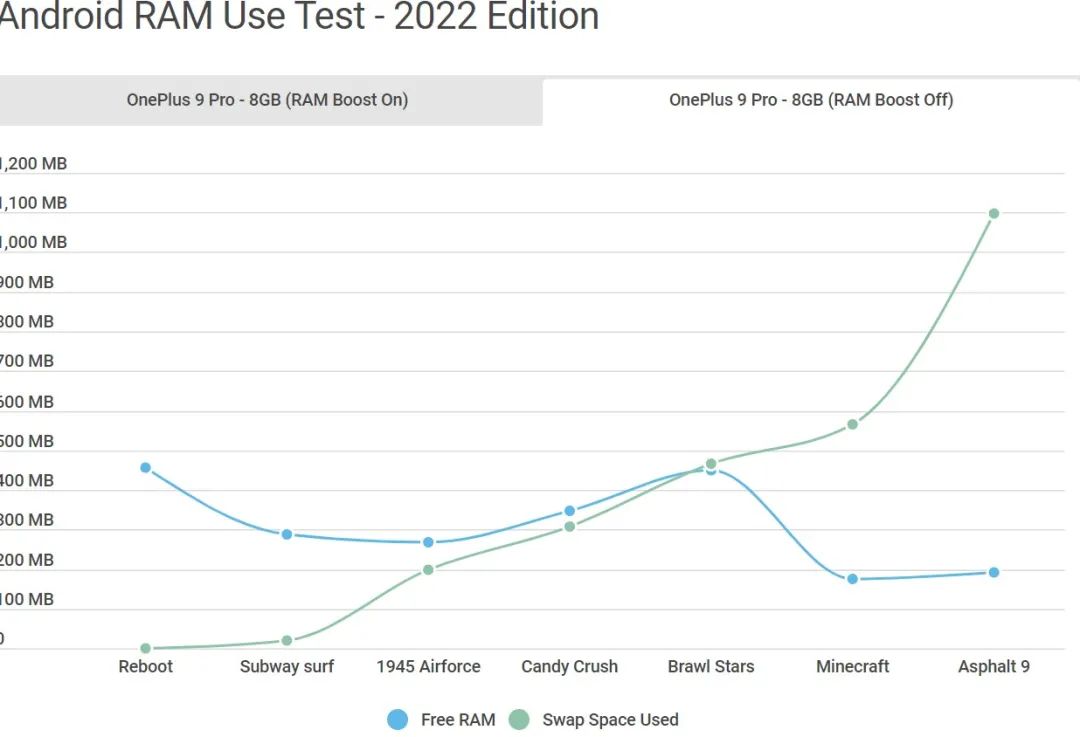Click the Free RAM point at Reboot

click(x=145, y=468)
